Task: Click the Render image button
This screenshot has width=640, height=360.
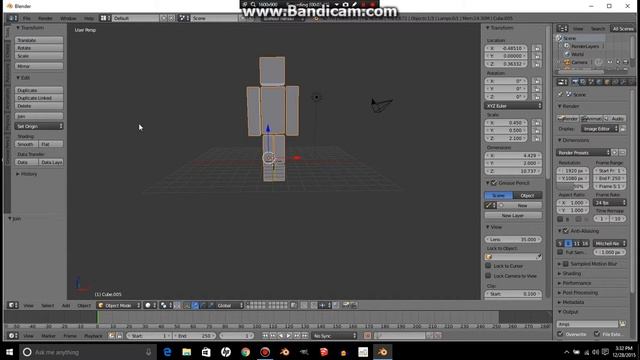Action: tap(568, 118)
